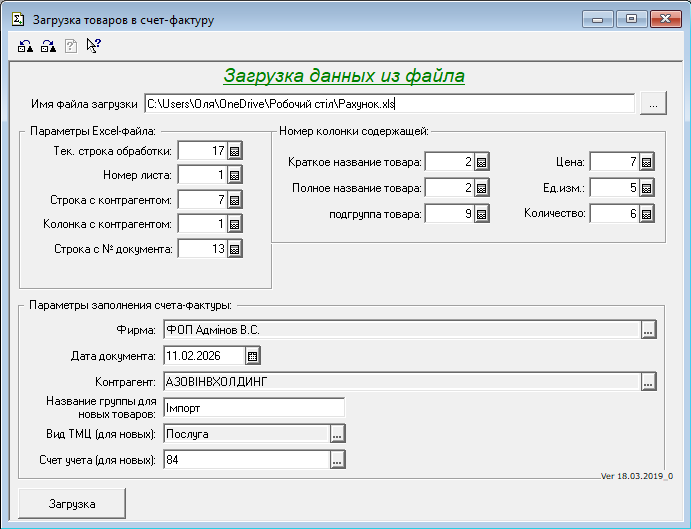This screenshot has height=529, width=691.
Task: Open calculator for Тек. строка обработки
Action: (235, 151)
